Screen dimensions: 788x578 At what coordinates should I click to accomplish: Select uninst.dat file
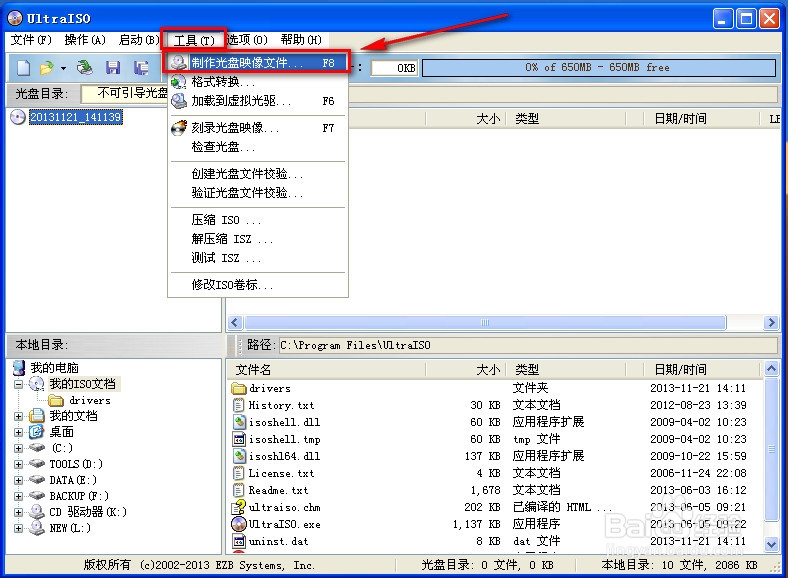[x=278, y=542]
